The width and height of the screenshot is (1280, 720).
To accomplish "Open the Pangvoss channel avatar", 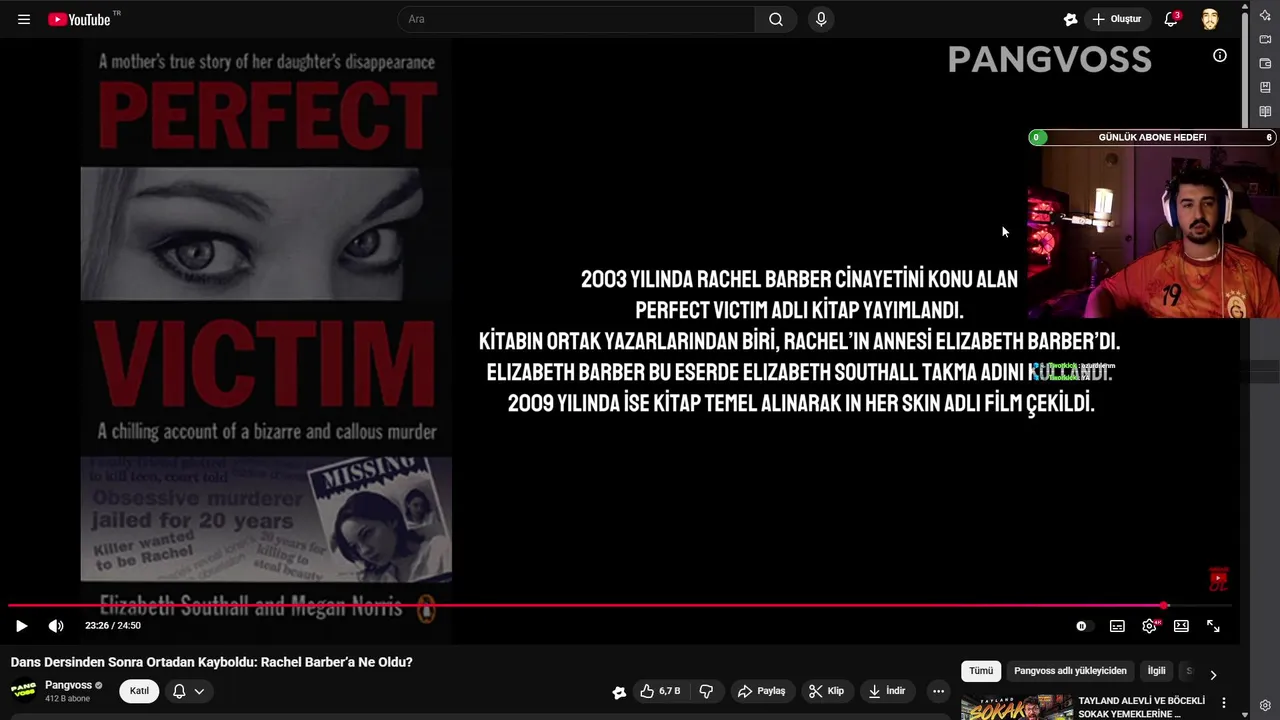I will [x=24, y=691].
